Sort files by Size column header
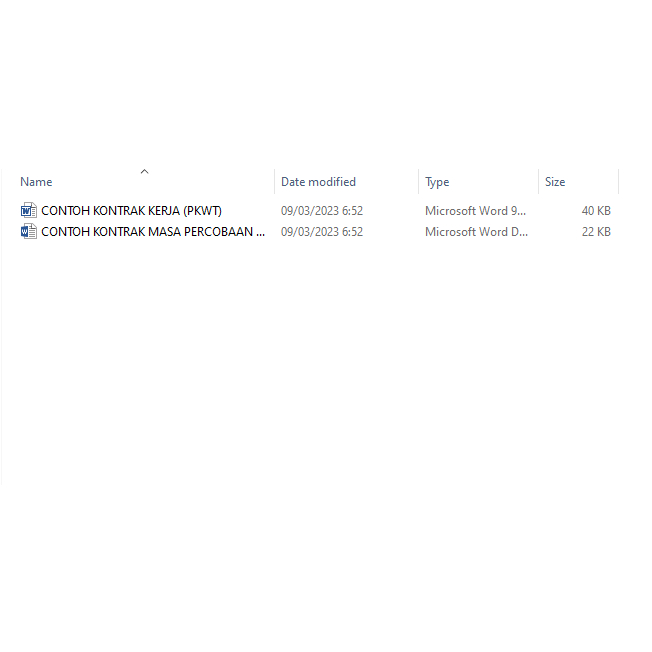The image size is (652, 652). [555, 182]
